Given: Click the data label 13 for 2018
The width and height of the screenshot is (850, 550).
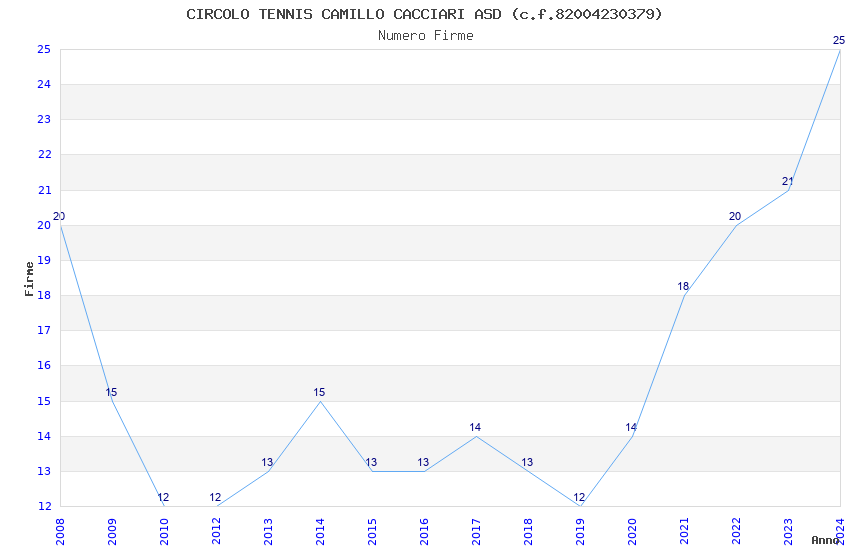Looking at the screenshot, I should coord(527,462).
